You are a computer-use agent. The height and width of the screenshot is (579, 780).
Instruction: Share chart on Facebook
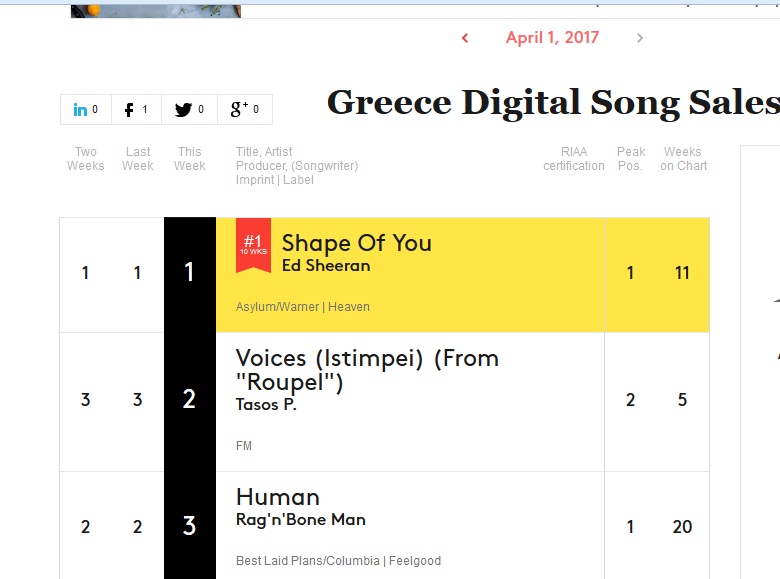(x=136, y=110)
